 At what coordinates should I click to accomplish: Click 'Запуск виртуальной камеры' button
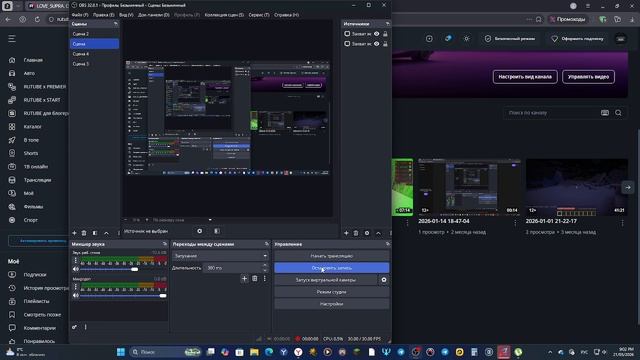pyautogui.click(x=326, y=280)
